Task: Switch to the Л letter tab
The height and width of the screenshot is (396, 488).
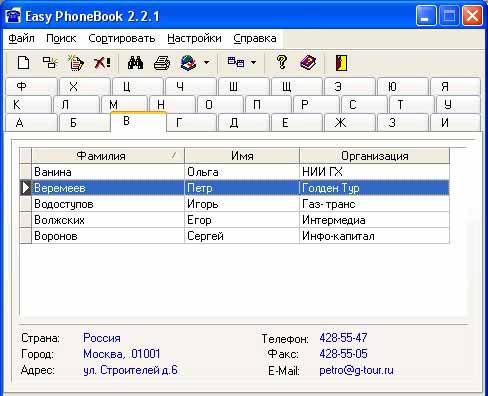Action: pos(76,105)
